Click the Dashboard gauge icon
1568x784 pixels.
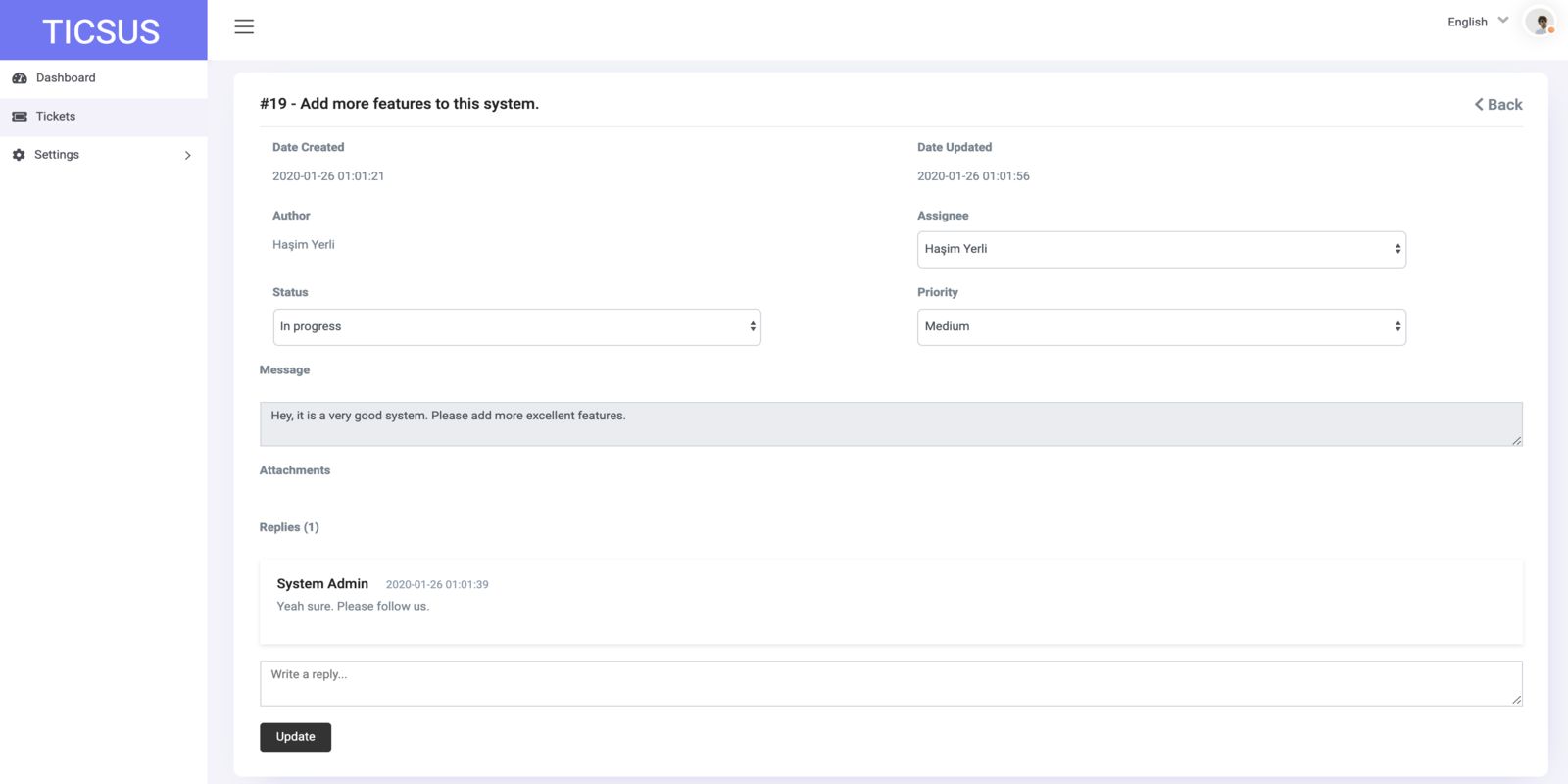tap(20, 78)
